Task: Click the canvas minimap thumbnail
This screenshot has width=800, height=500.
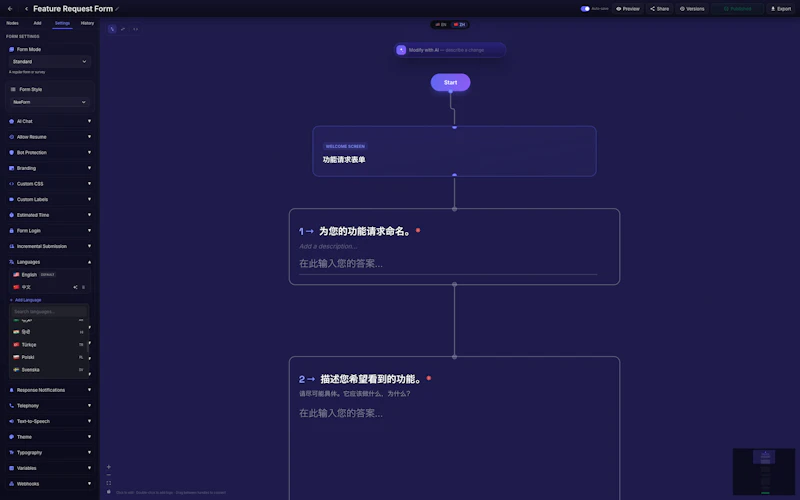Action: pyautogui.click(x=764, y=472)
